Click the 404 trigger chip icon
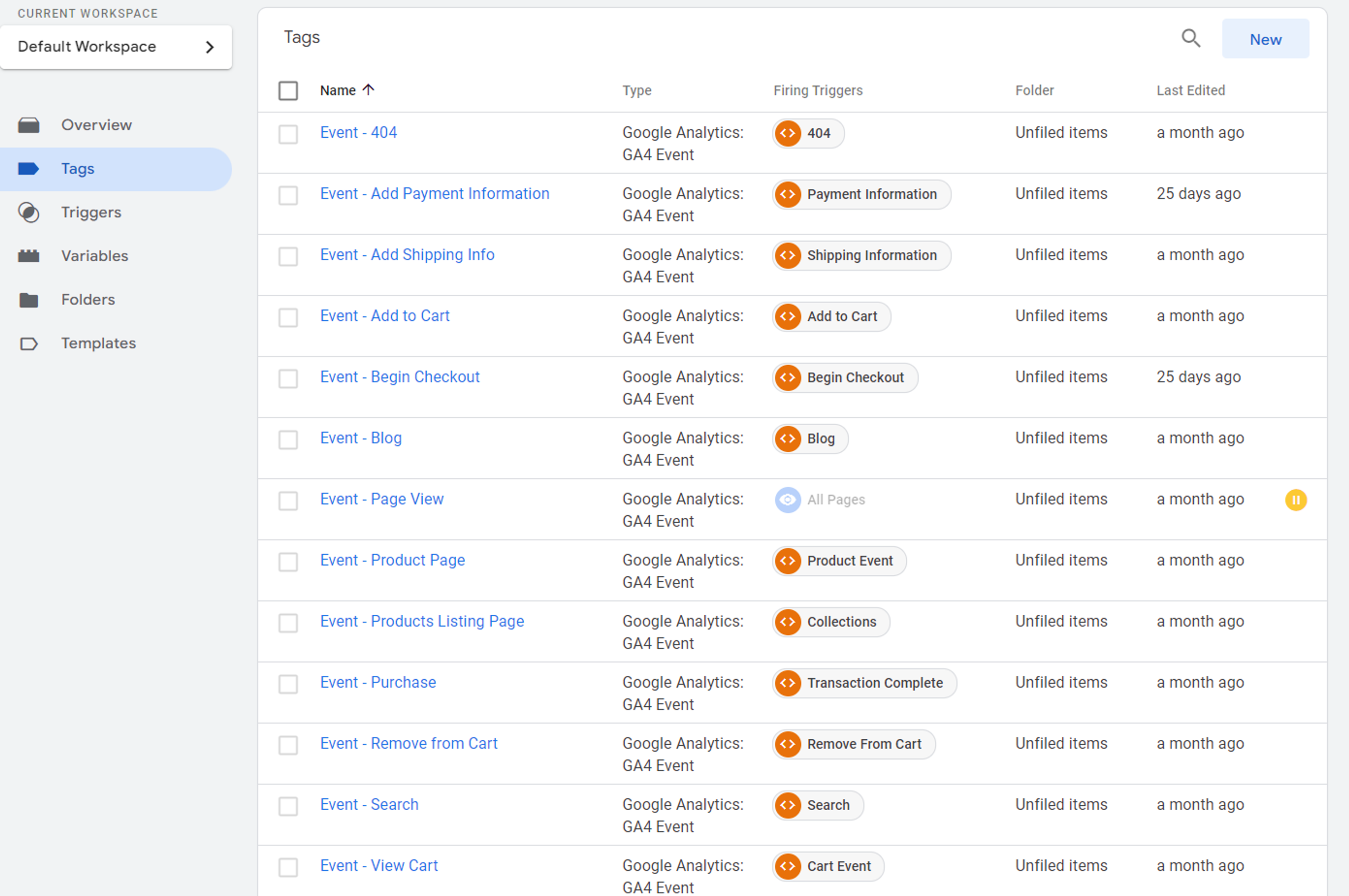1349x896 pixels. tap(788, 134)
